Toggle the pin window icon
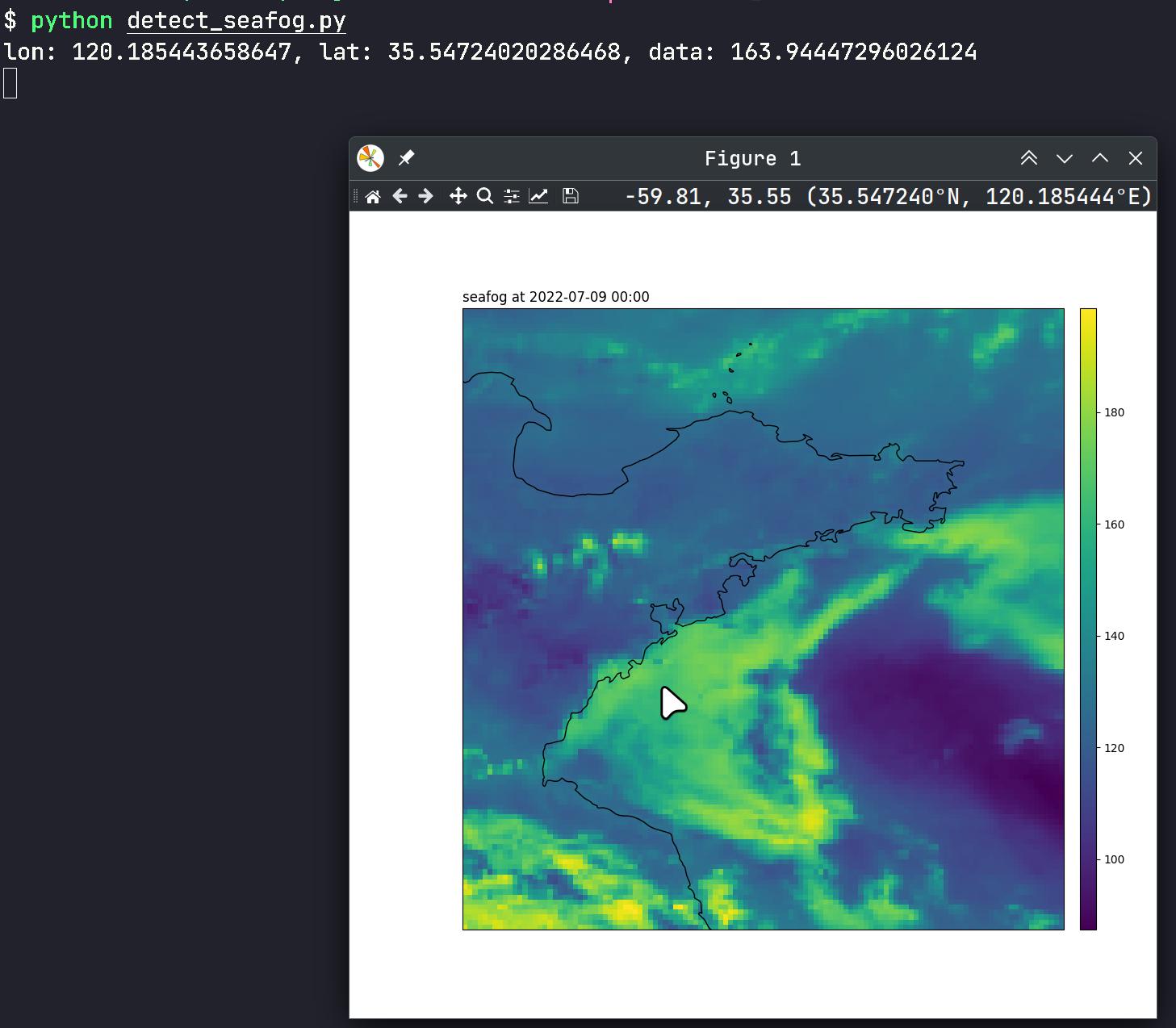The width and height of the screenshot is (1176, 1028). 407,158
